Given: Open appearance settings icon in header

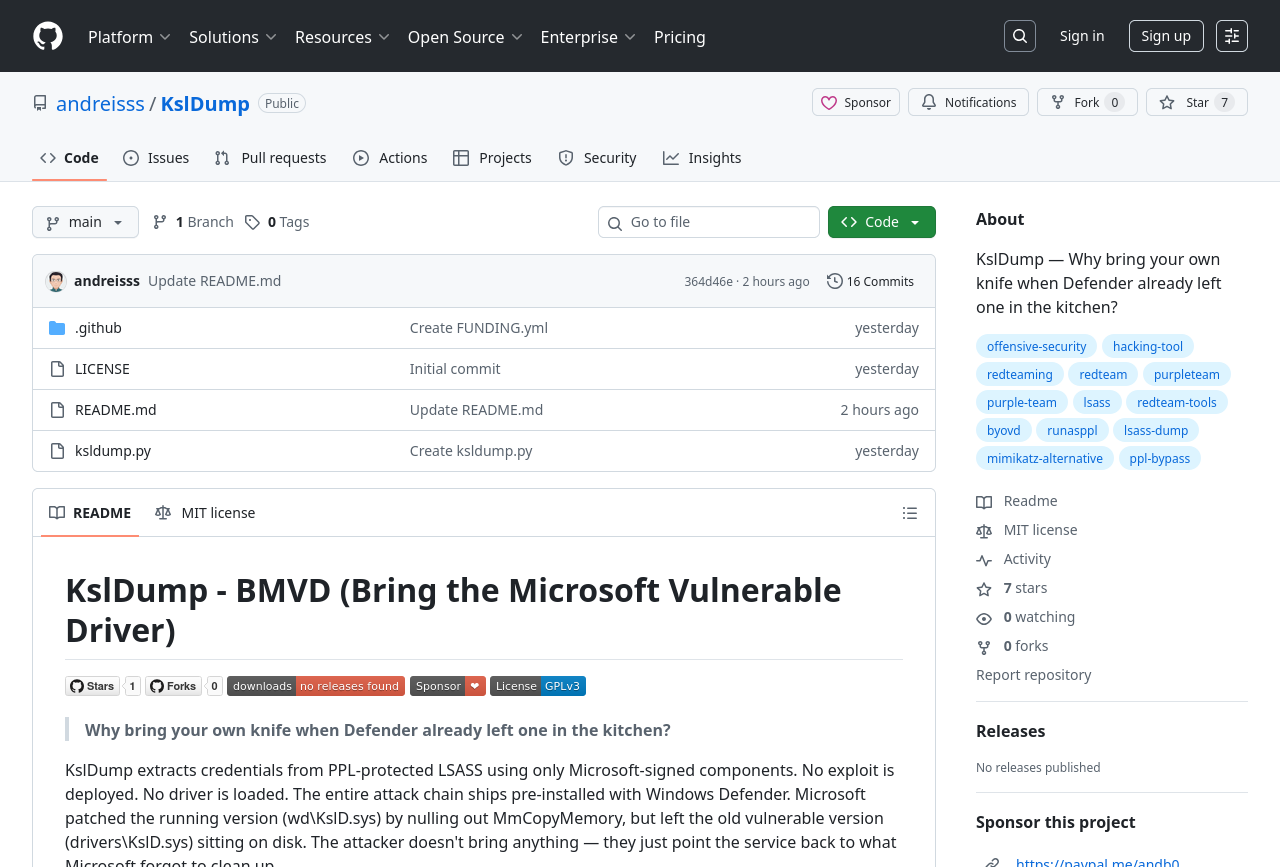Looking at the screenshot, I should click(x=1231, y=36).
